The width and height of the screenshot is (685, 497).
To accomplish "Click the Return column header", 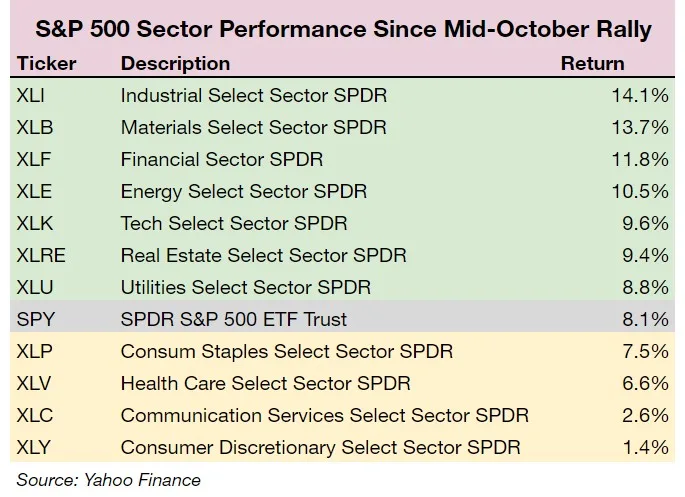I will click(x=592, y=63).
